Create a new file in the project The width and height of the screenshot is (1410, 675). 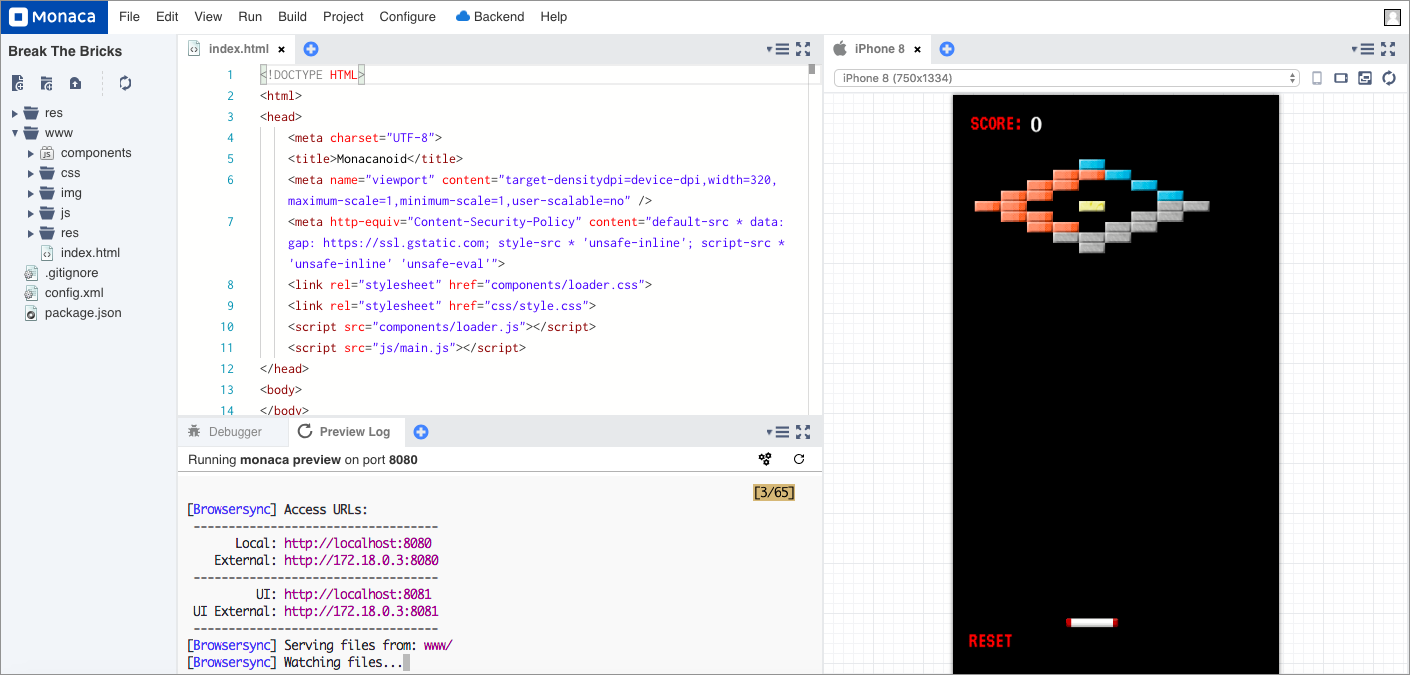(x=18, y=83)
